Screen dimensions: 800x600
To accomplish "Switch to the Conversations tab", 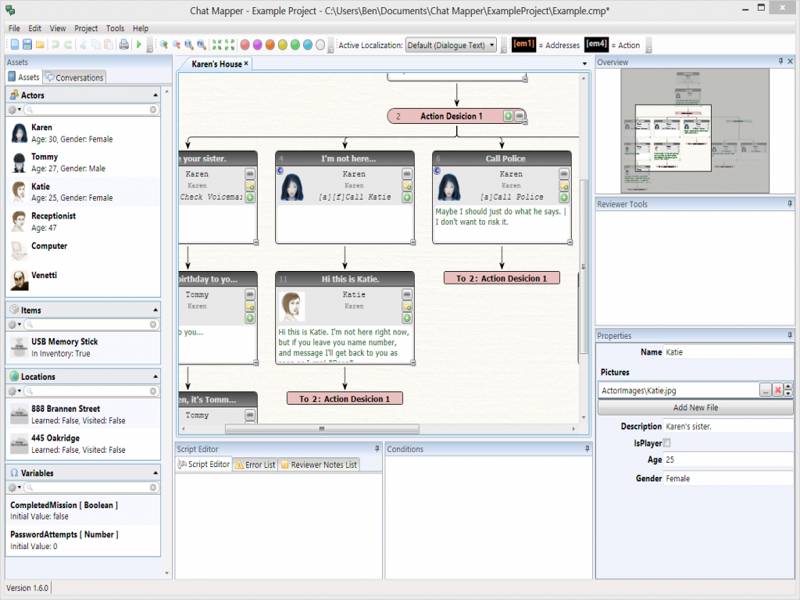I will (74, 77).
